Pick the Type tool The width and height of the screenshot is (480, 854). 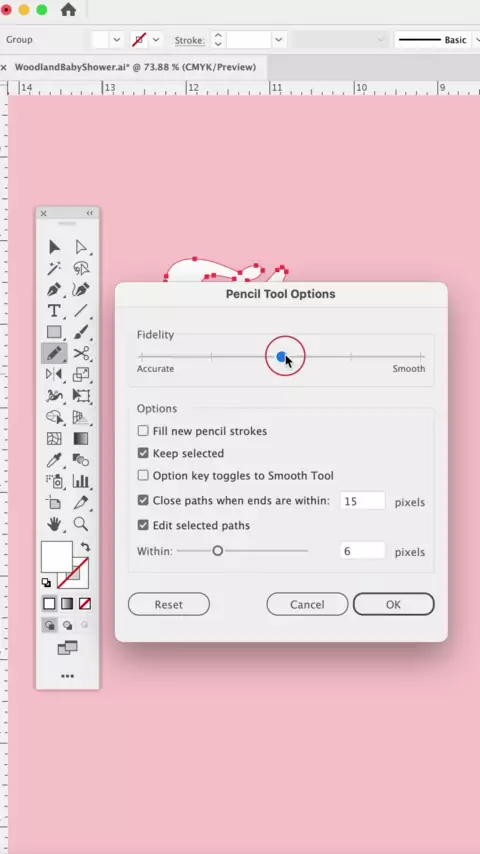54,311
